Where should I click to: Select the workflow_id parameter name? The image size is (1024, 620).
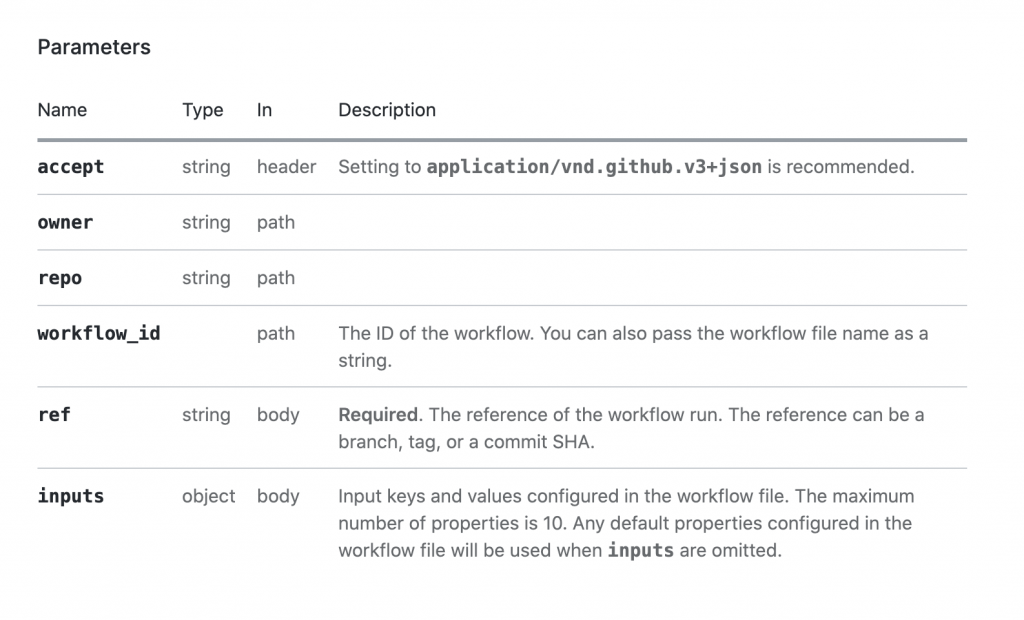[99, 334]
